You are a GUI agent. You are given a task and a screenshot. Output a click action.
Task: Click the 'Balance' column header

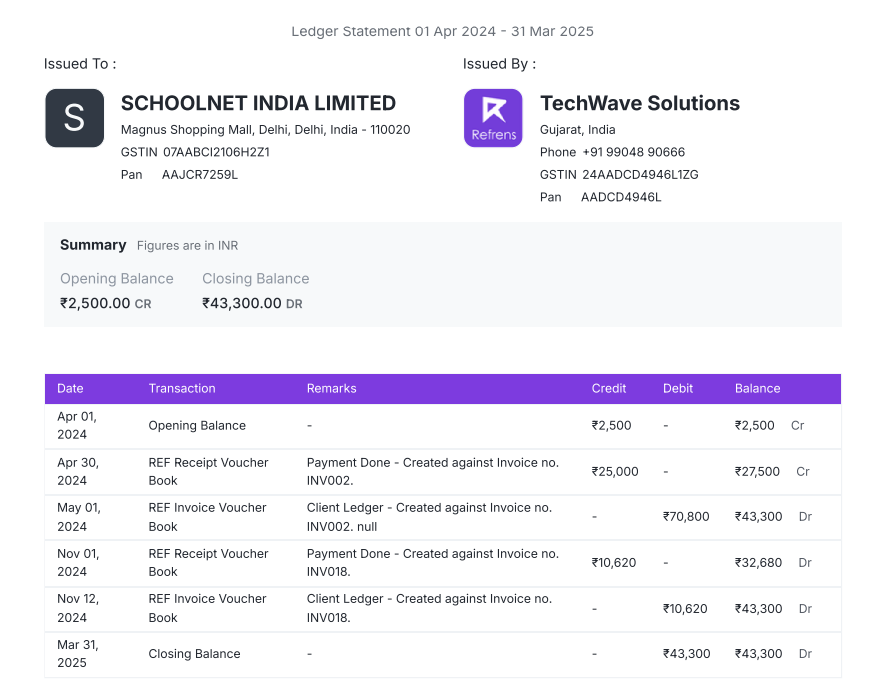(758, 389)
